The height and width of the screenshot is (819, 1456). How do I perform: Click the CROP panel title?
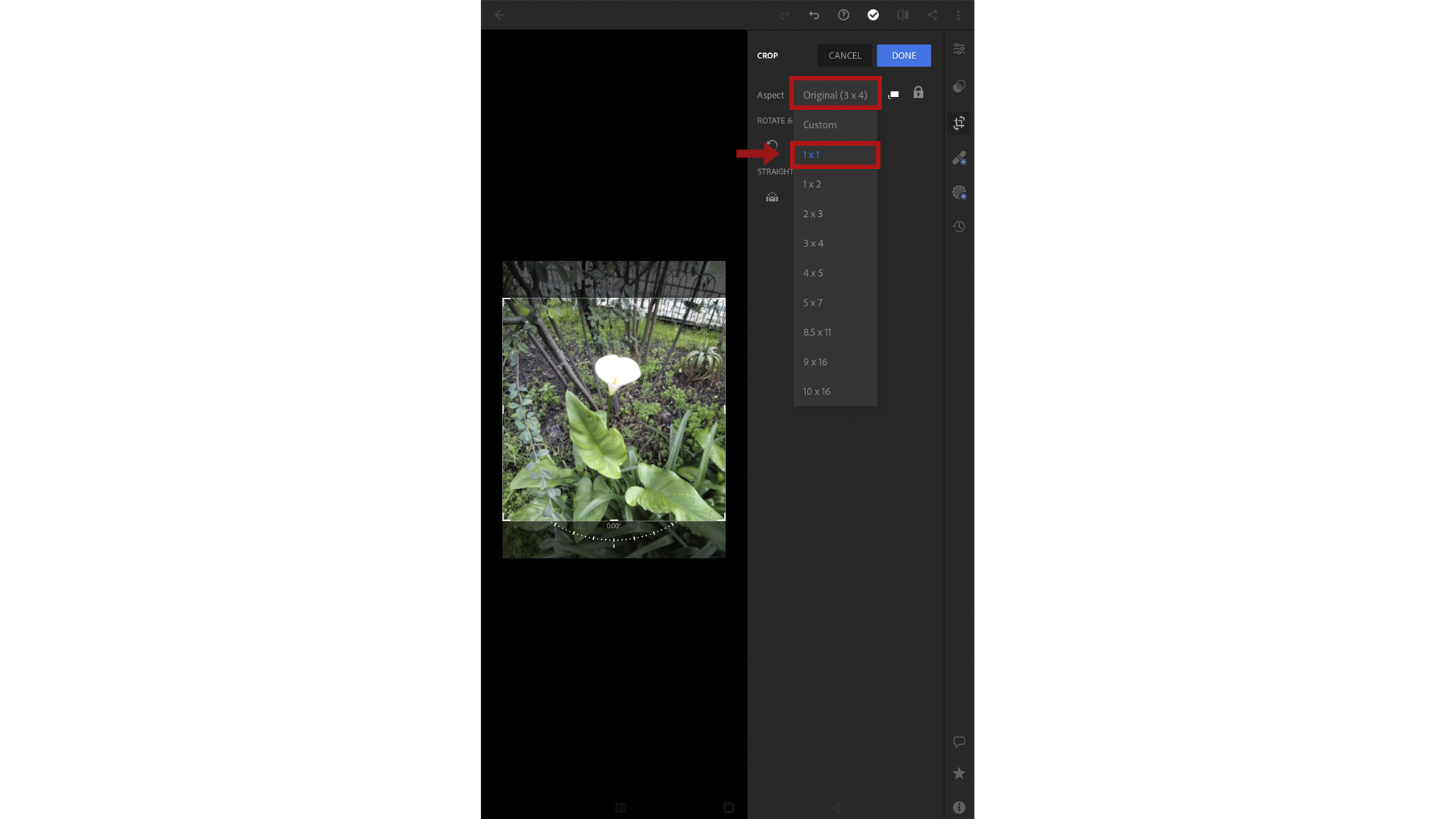click(767, 55)
